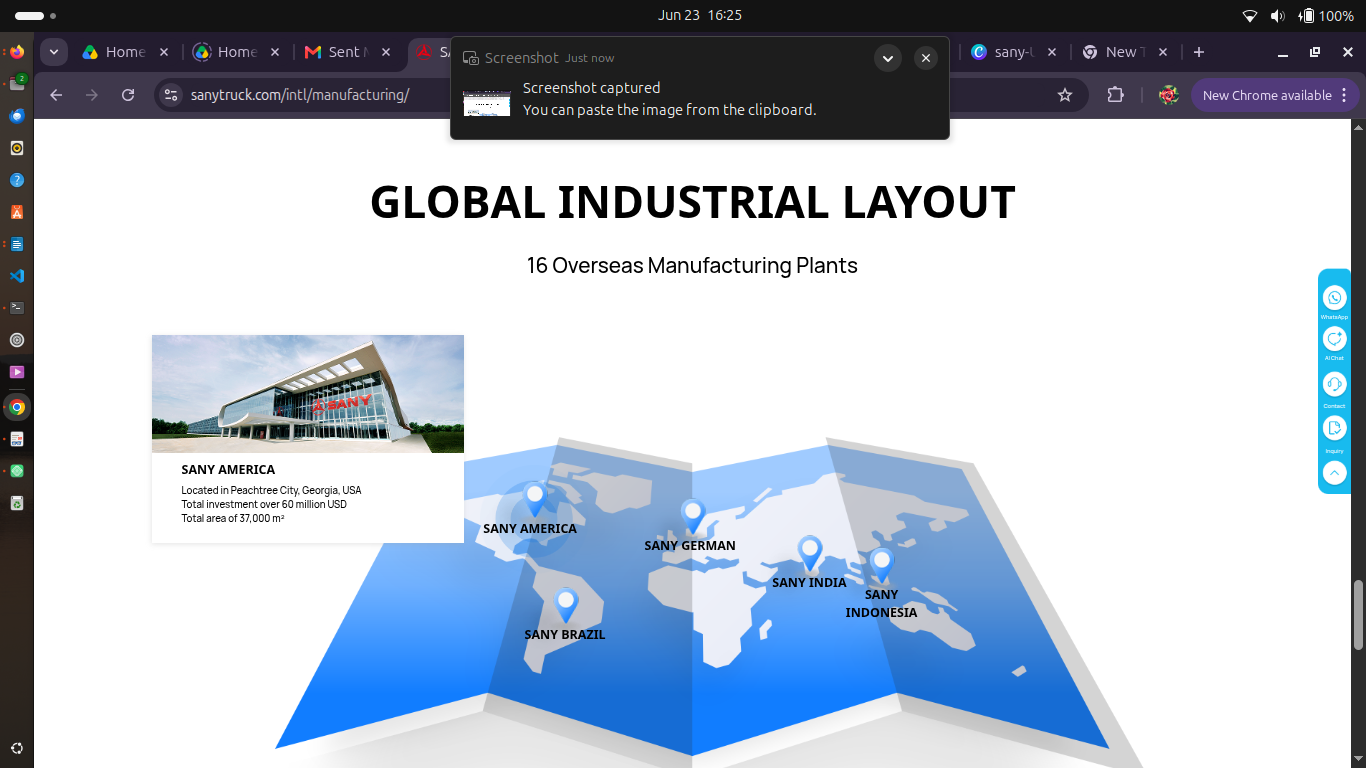This screenshot has height=768, width=1366.
Task: Open Terminal from the dock
Action: point(17,308)
